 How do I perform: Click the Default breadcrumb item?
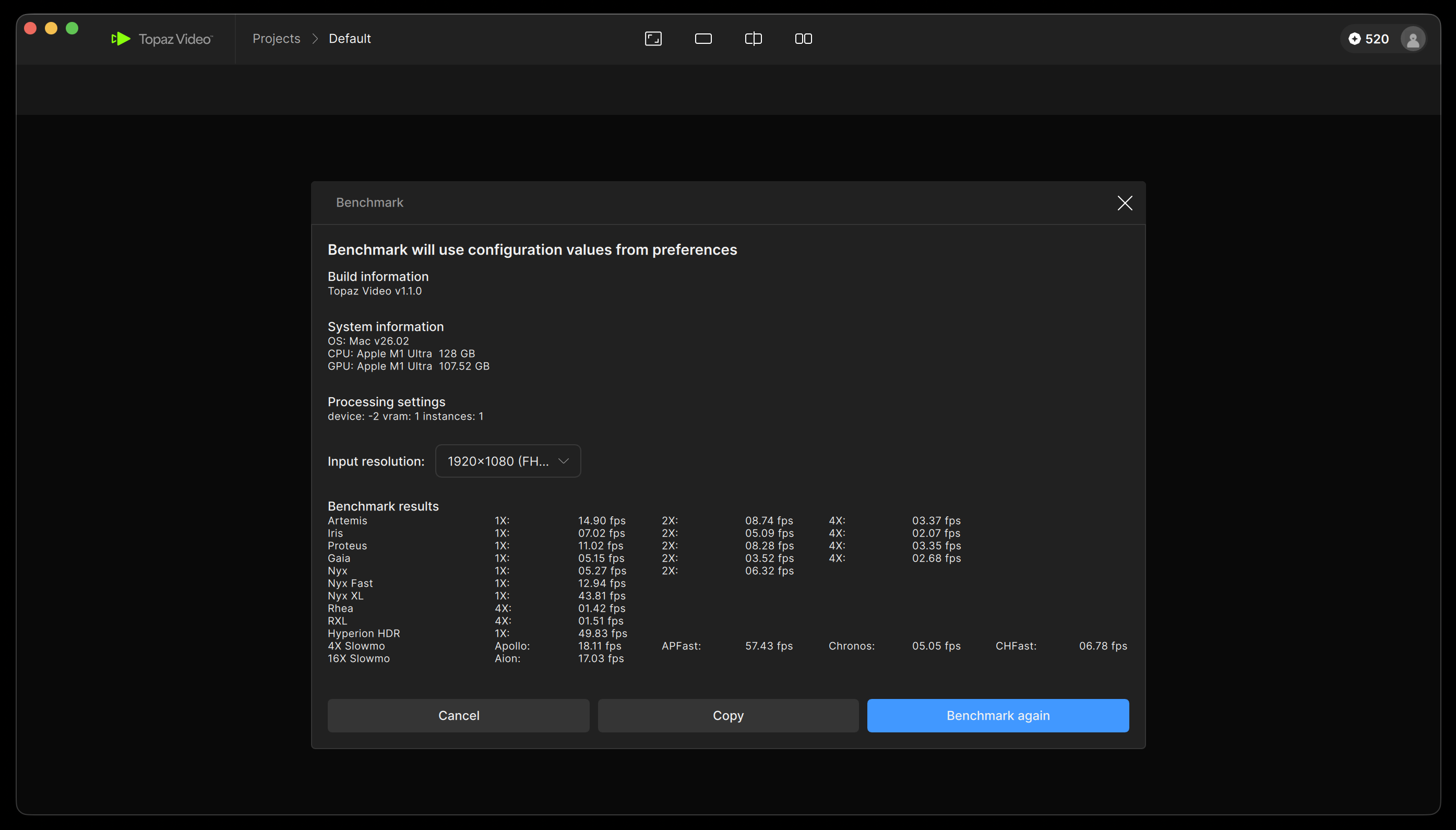click(x=349, y=39)
